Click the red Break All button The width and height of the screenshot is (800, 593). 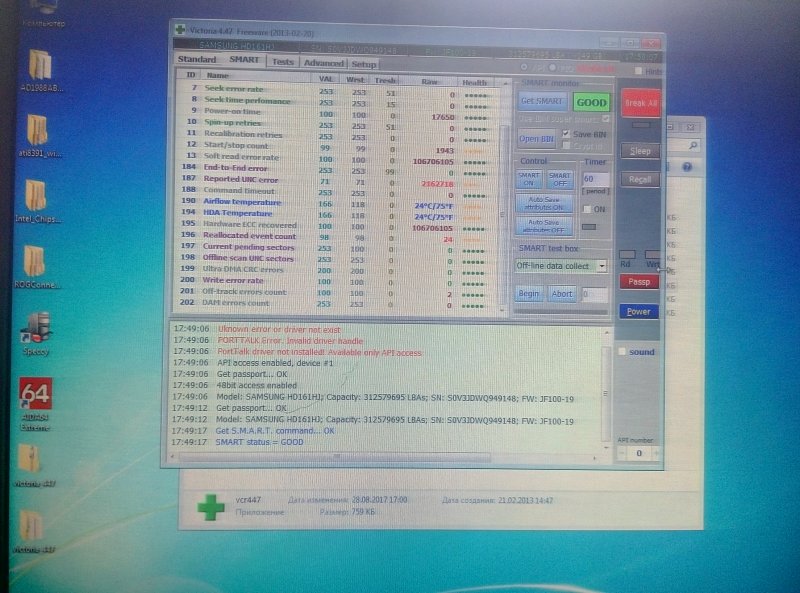(x=640, y=103)
